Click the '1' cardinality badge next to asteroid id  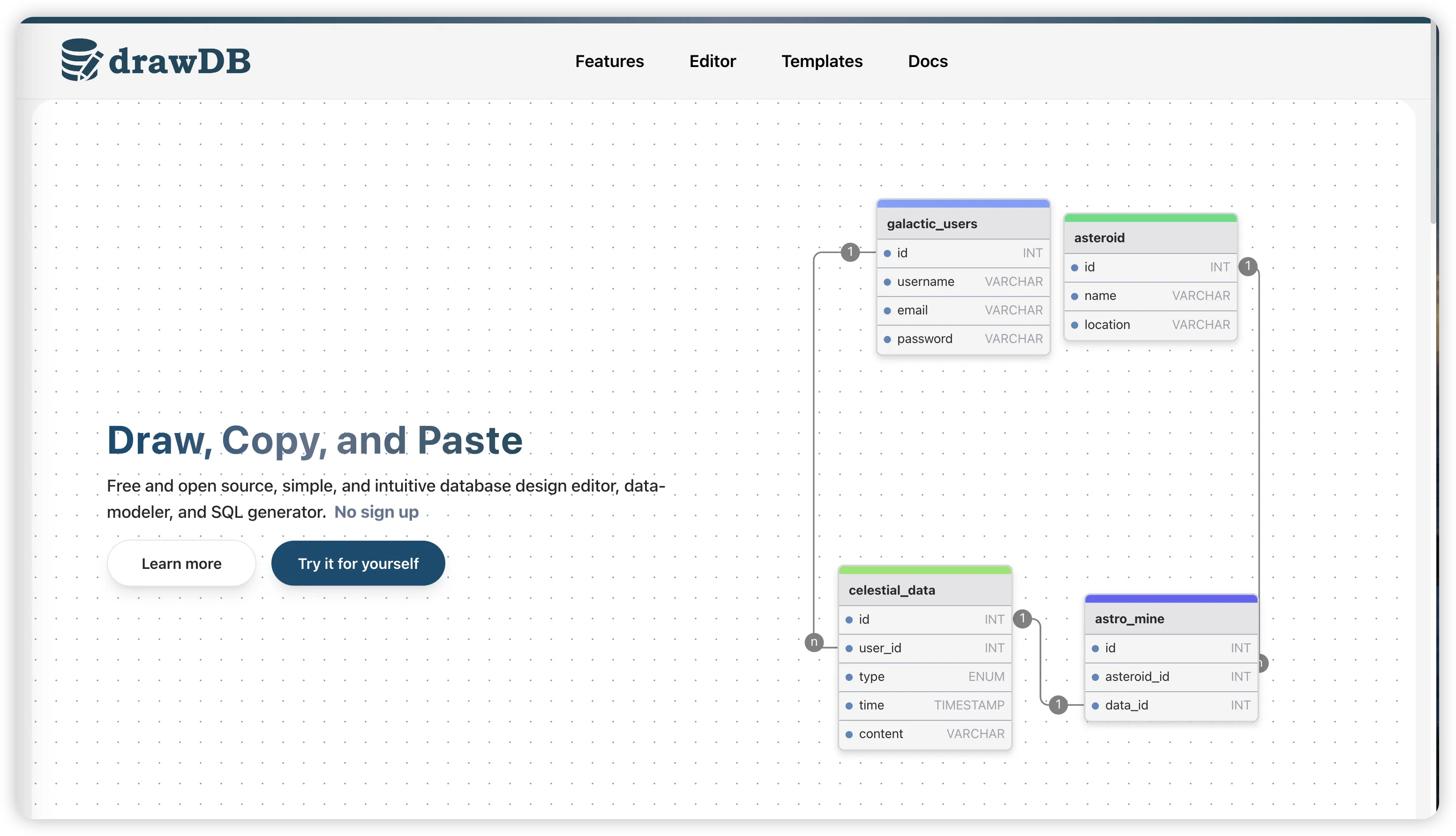(x=1247, y=267)
